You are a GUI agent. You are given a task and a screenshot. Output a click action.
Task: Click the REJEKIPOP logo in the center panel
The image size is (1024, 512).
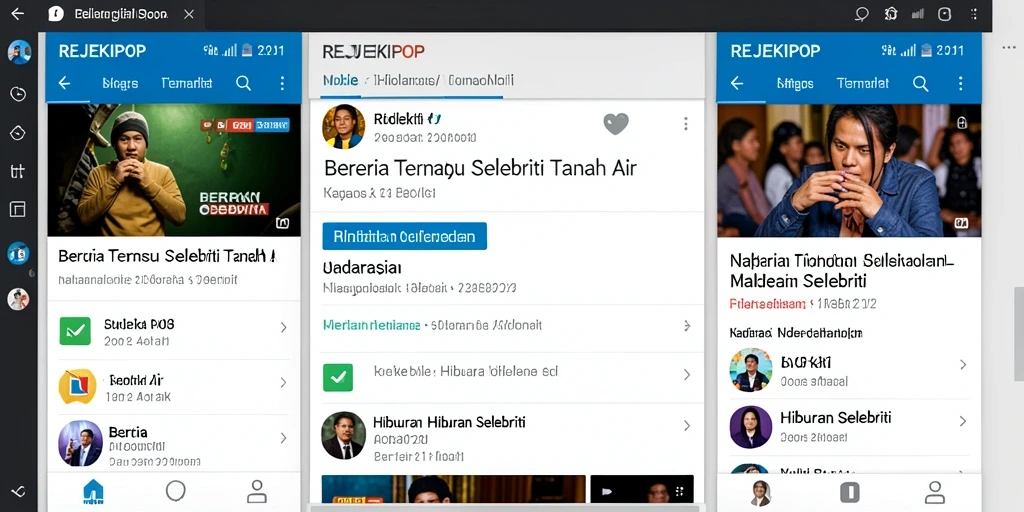tap(374, 52)
